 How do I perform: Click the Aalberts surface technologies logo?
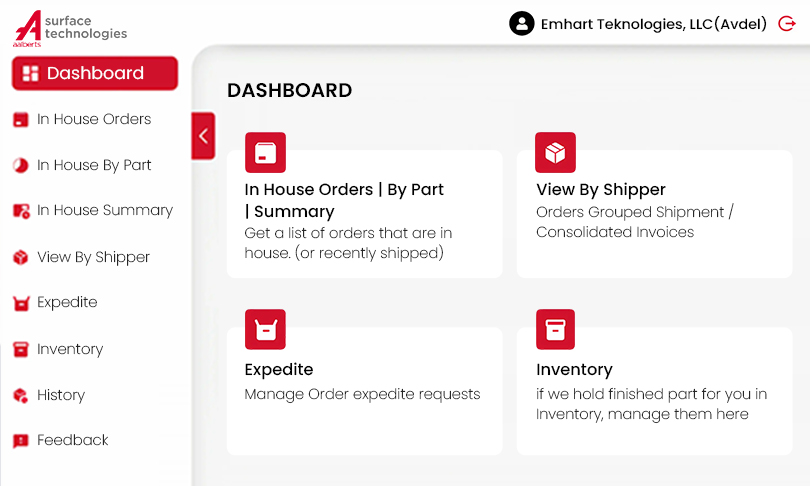pyautogui.click(x=70, y=27)
